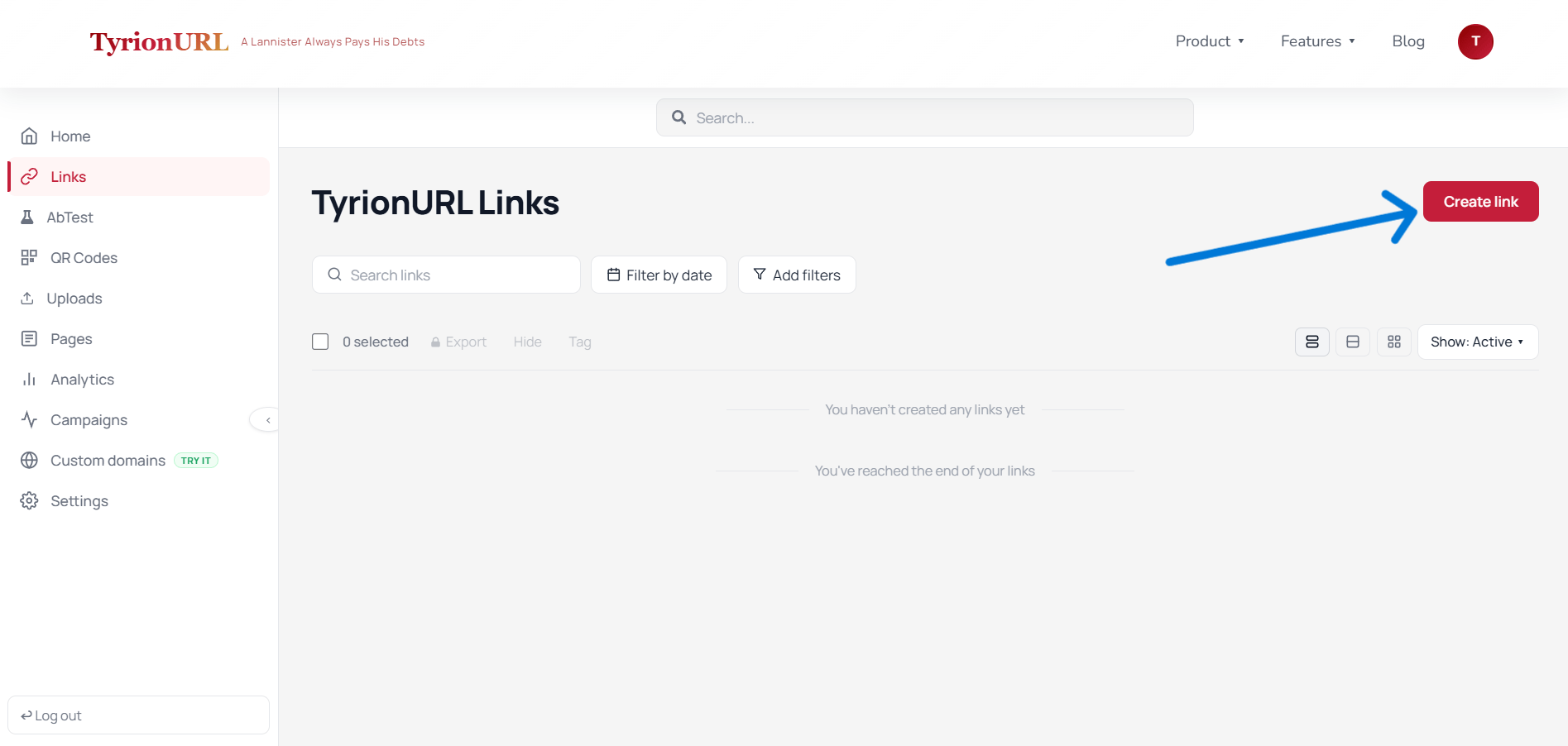Click the Export action
This screenshot has width=1568, height=746.
(x=458, y=342)
